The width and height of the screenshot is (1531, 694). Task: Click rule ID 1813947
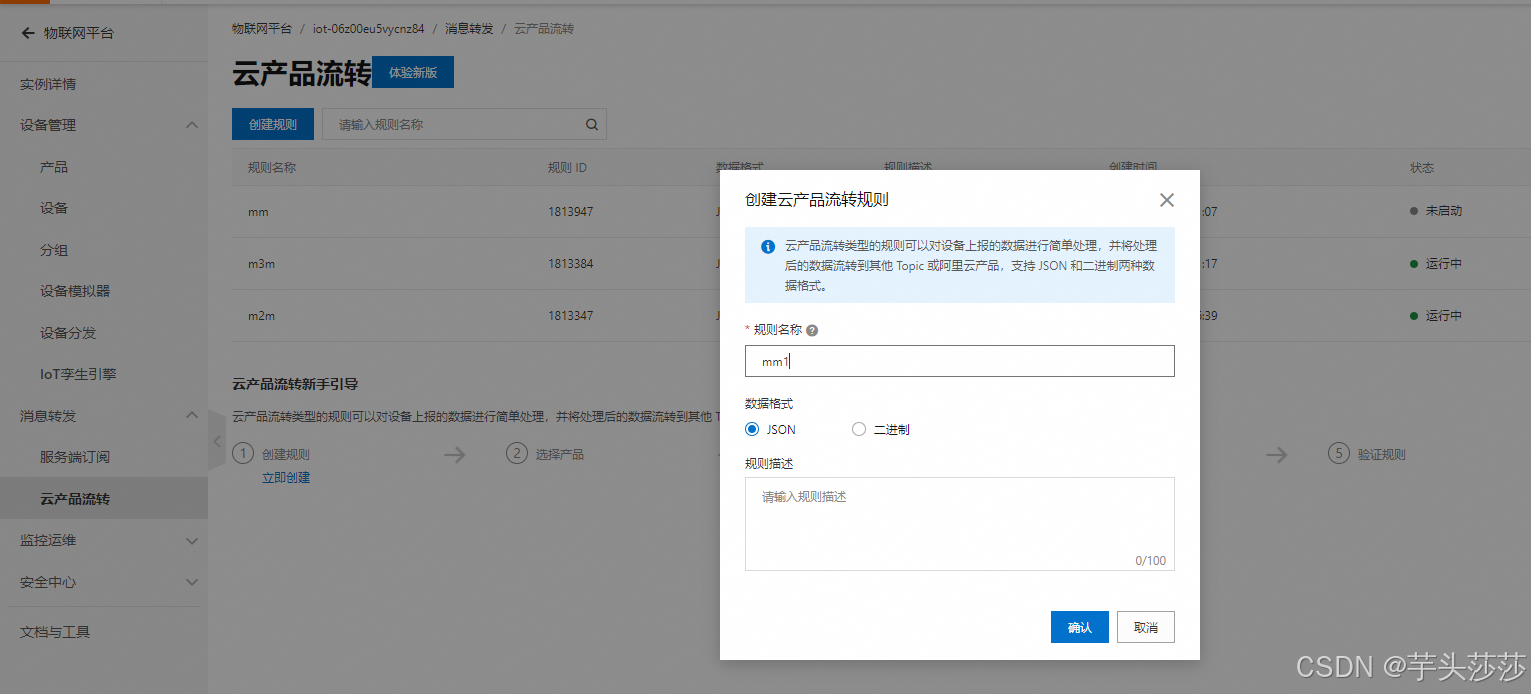[x=571, y=212]
